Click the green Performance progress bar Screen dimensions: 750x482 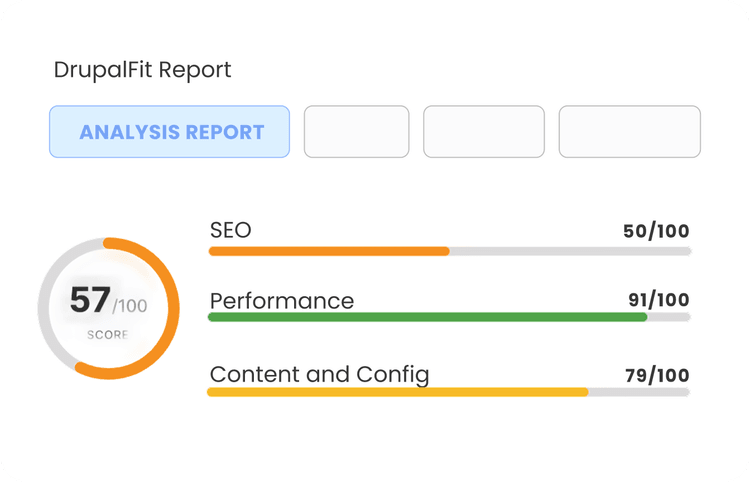pyautogui.click(x=428, y=317)
